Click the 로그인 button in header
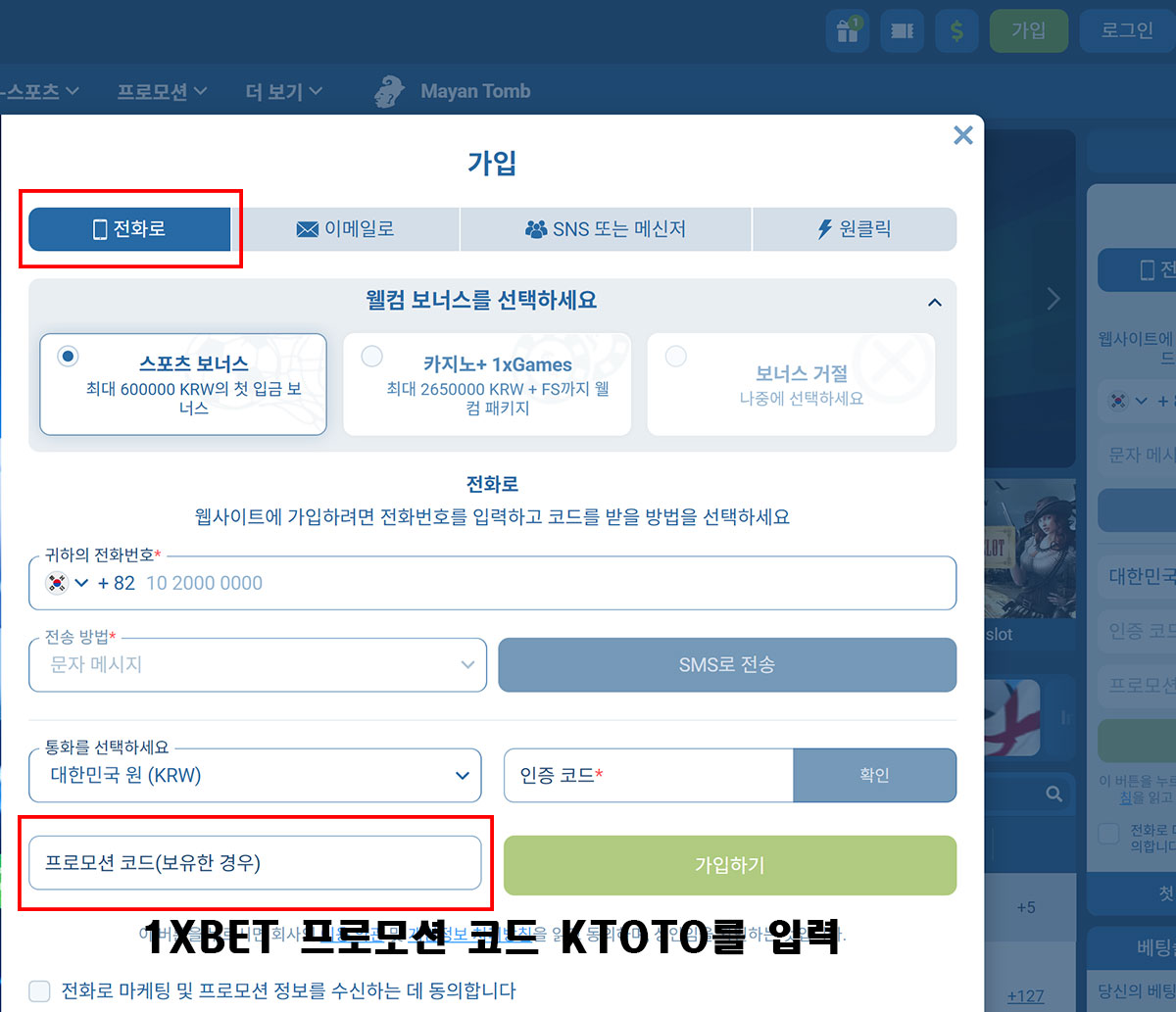1176x1012 pixels. (x=1127, y=30)
